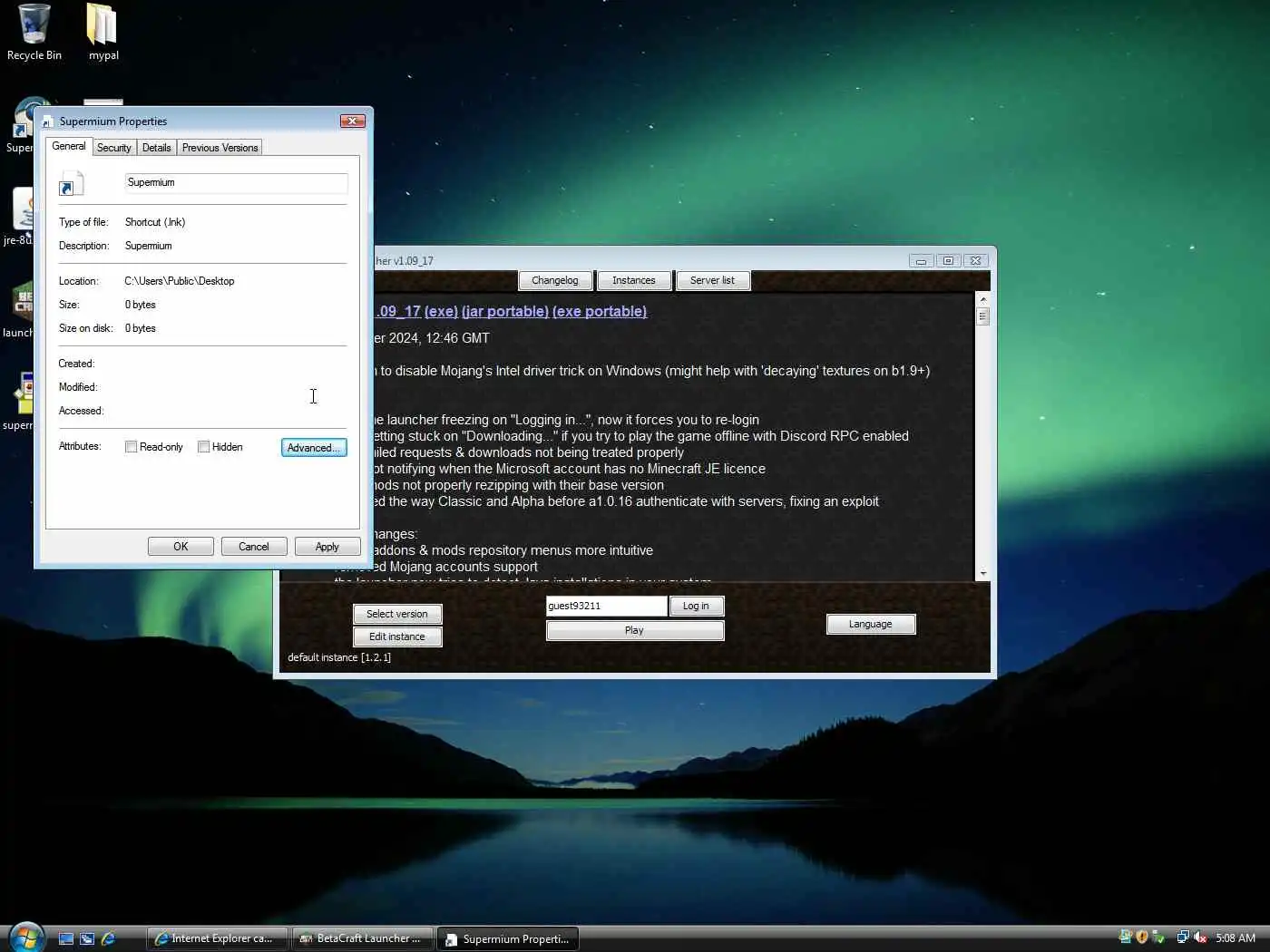The image size is (1270, 952).
Task: Open Server list in BetaCraft Launcher
Action: point(712,281)
